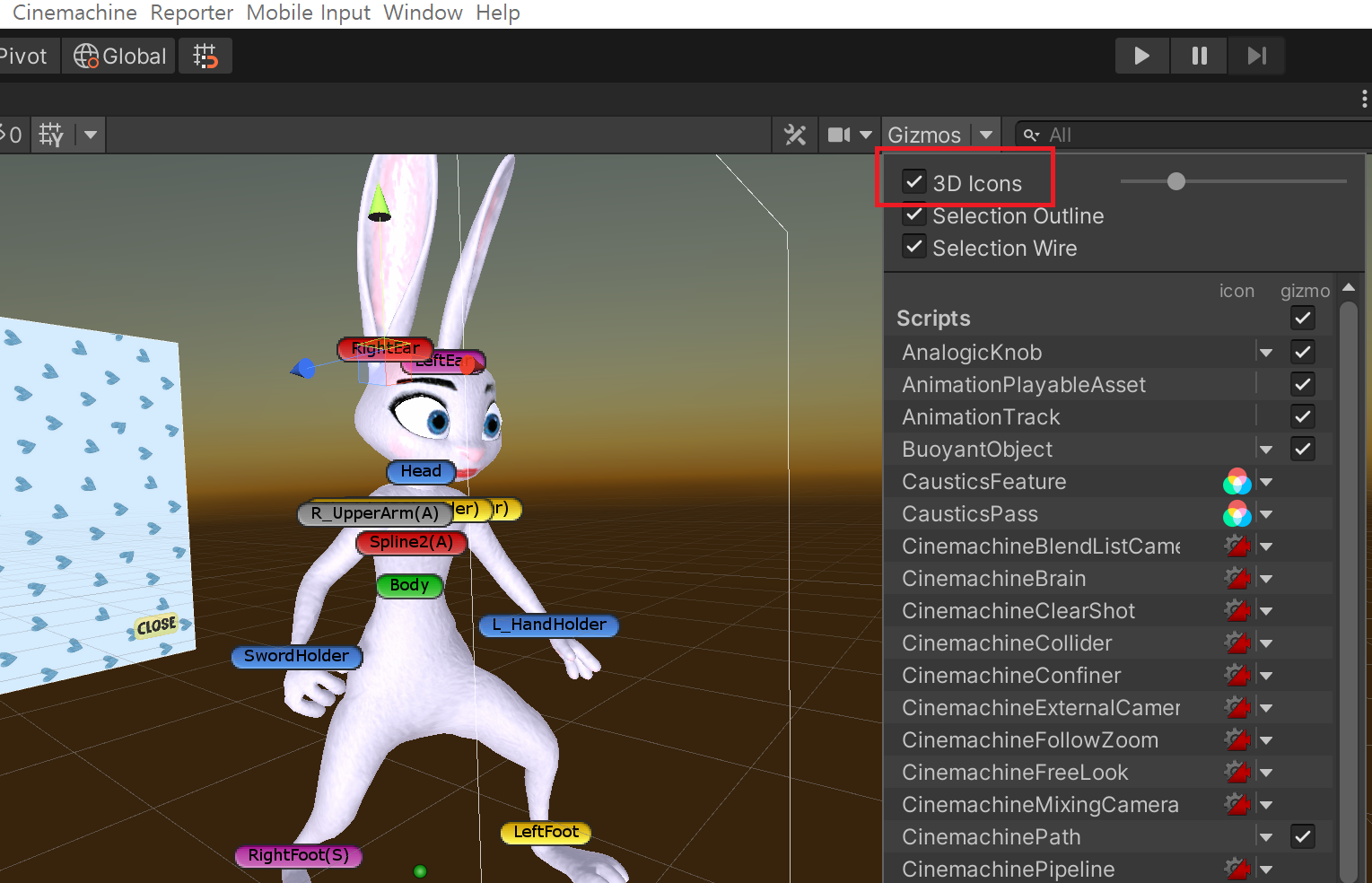Uncheck Selection Wire checkbox

[x=913, y=247]
